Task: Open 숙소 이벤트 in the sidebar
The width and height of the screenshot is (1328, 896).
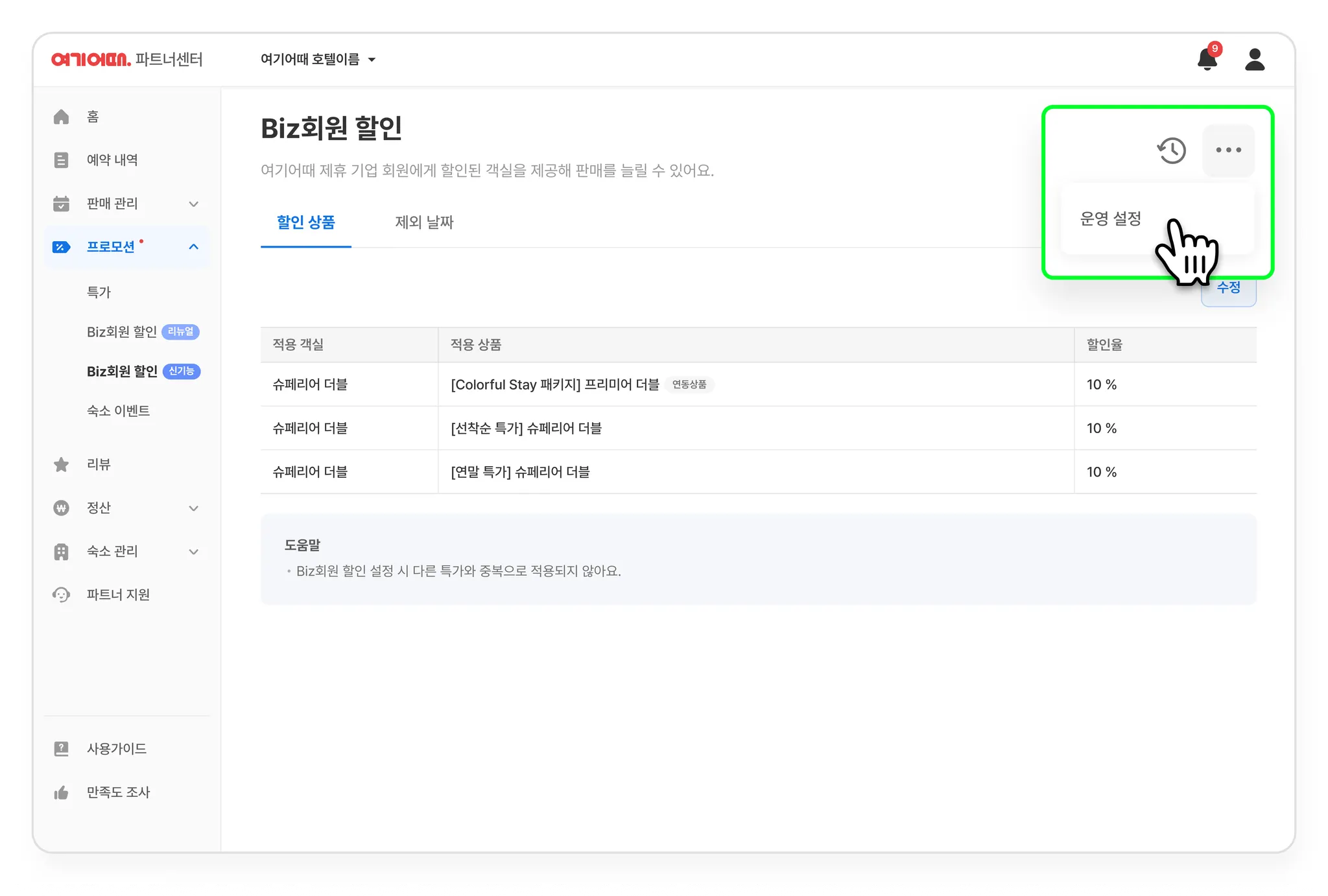Action: coord(119,411)
